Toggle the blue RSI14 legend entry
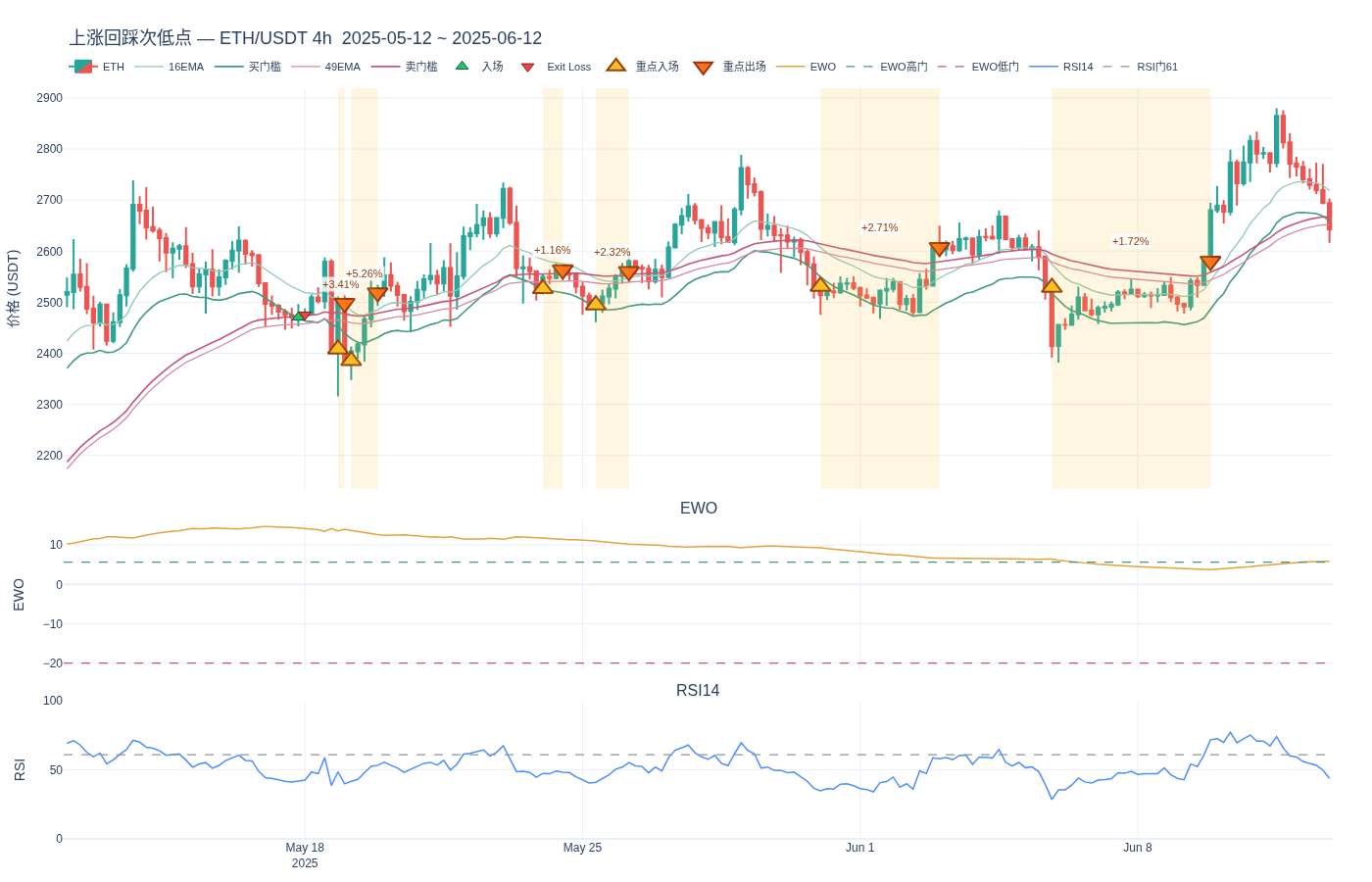This screenshot has width=1372, height=882. pos(1061,67)
